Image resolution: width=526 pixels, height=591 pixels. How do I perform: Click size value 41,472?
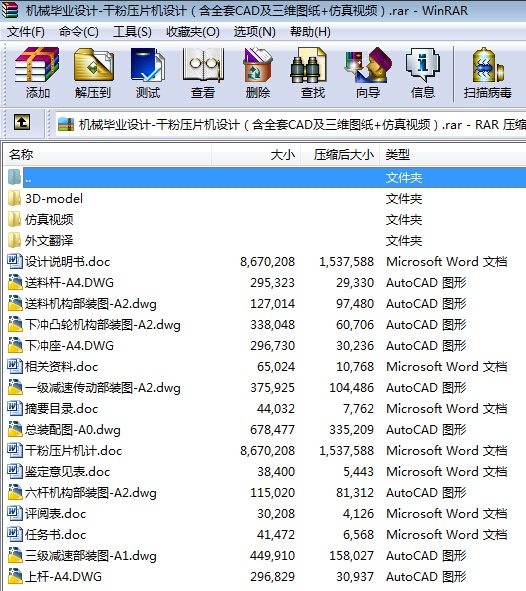coord(276,535)
